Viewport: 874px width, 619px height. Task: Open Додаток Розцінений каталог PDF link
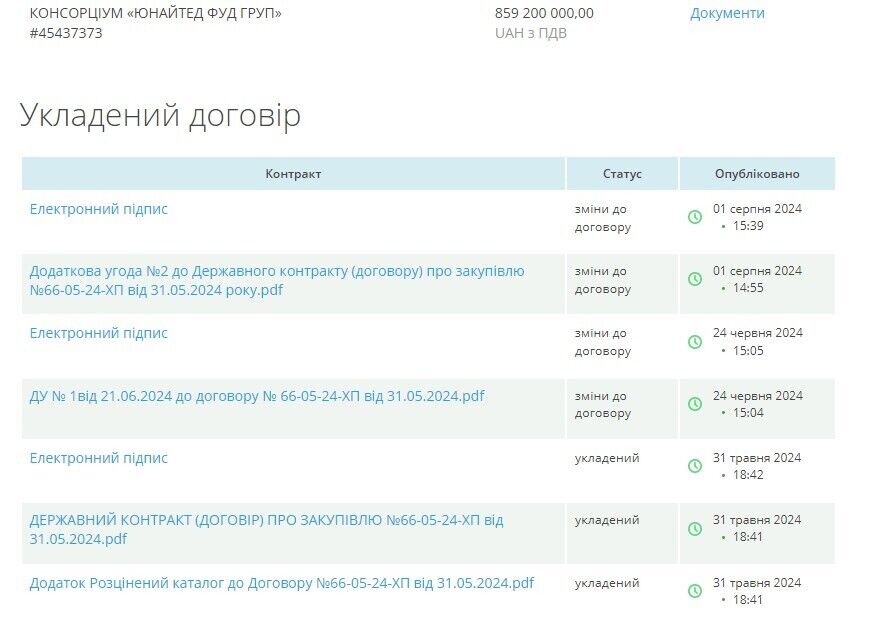point(282,583)
